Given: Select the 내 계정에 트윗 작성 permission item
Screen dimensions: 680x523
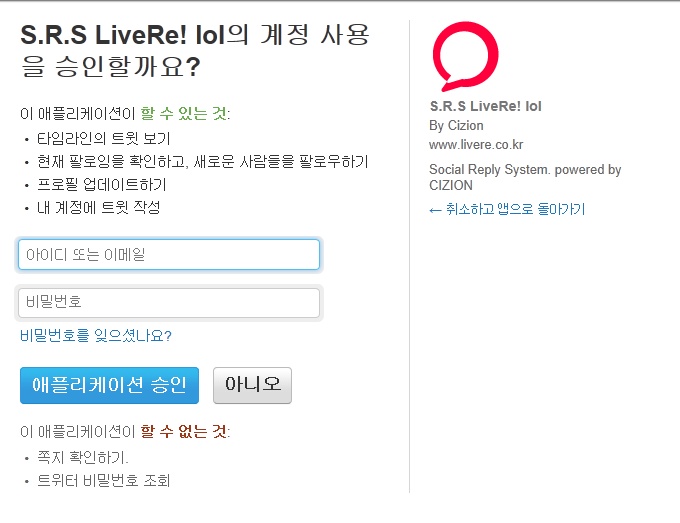Looking at the screenshot, I should pos(98,208).
